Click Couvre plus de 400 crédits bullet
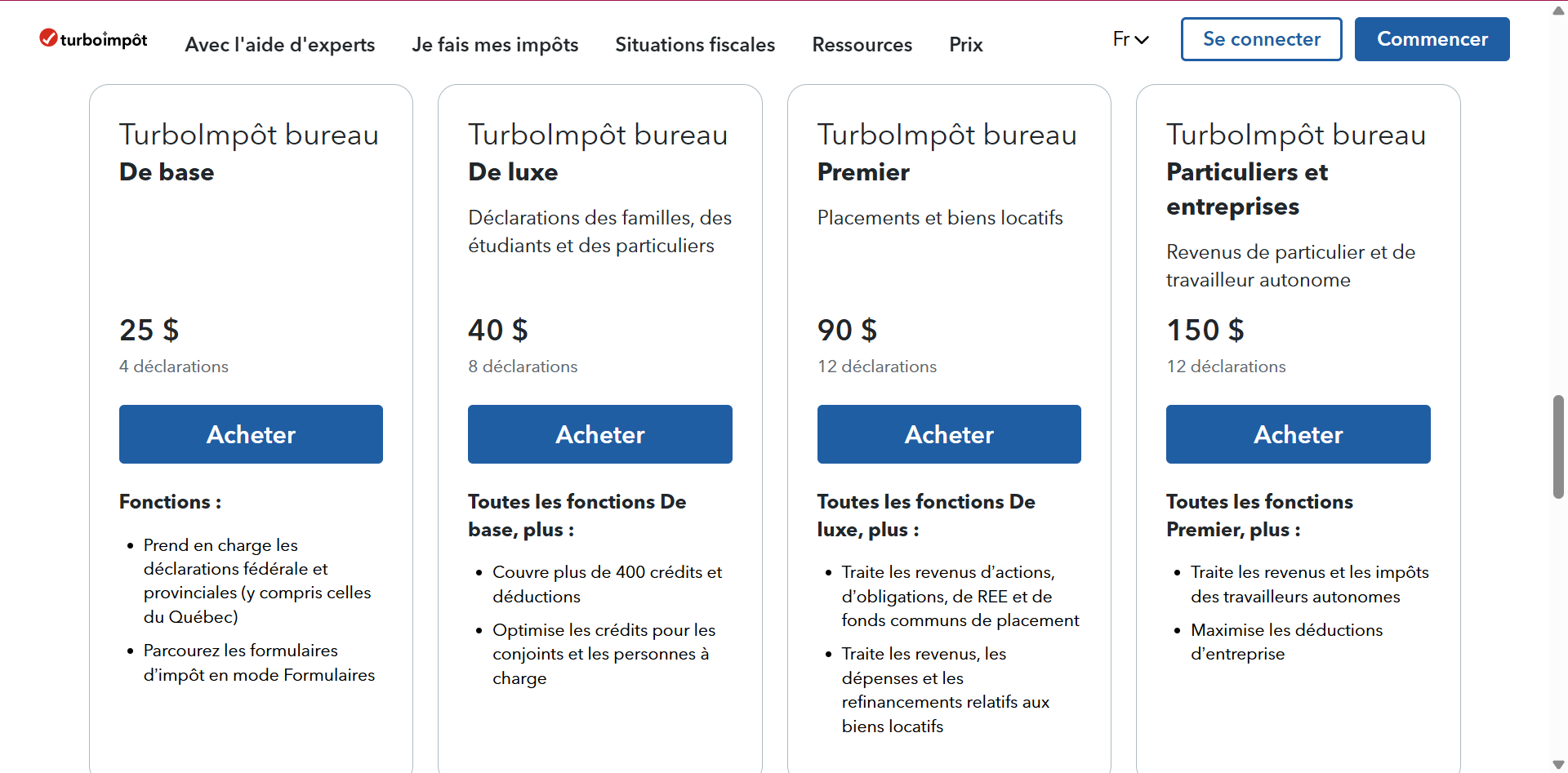 607,584
